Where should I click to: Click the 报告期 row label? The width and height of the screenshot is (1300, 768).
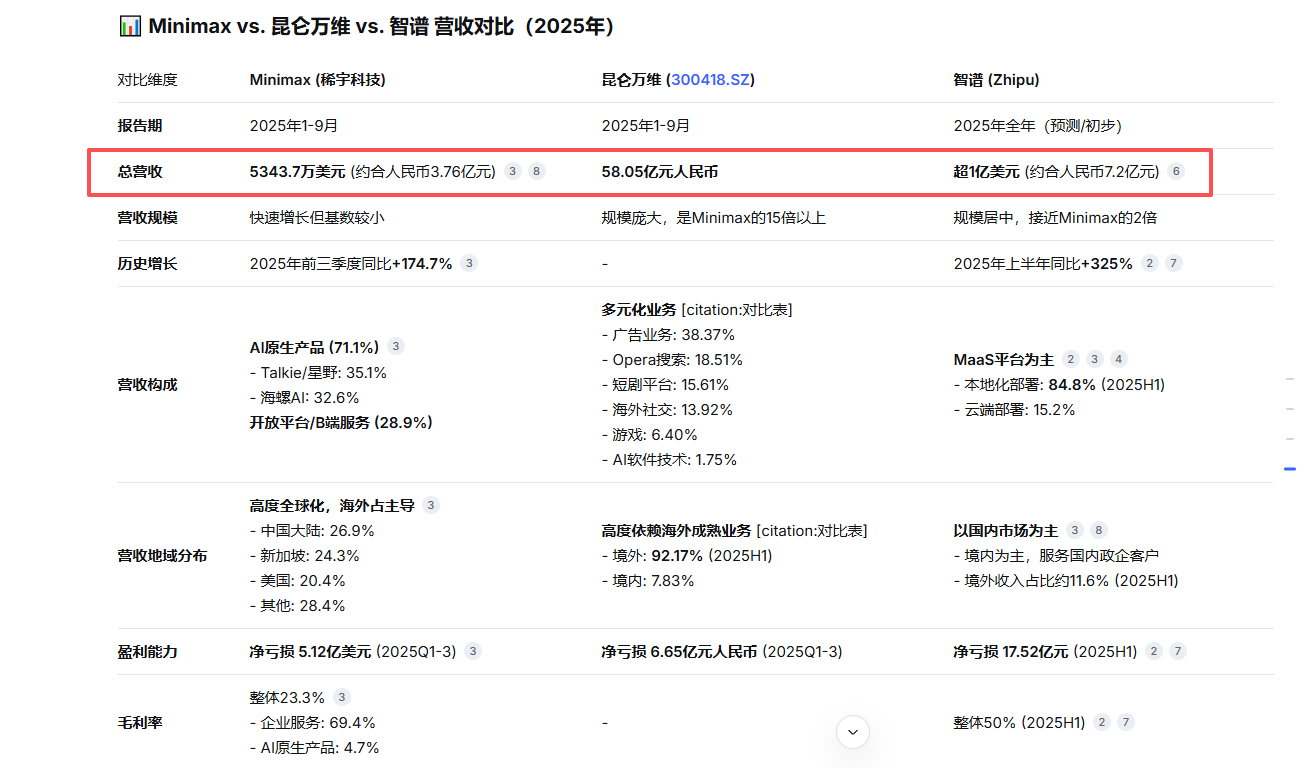(x=140, y=126)
